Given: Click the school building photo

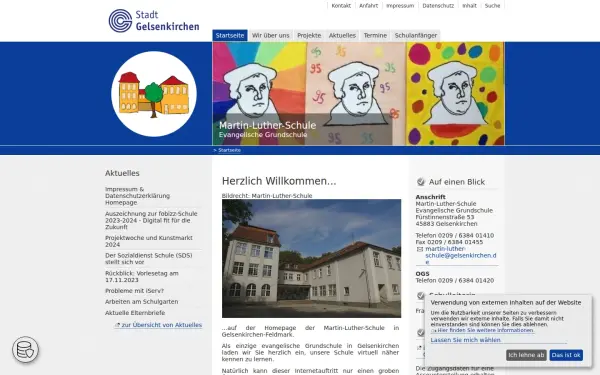Looking at the screenshot, I should [311, 258].
